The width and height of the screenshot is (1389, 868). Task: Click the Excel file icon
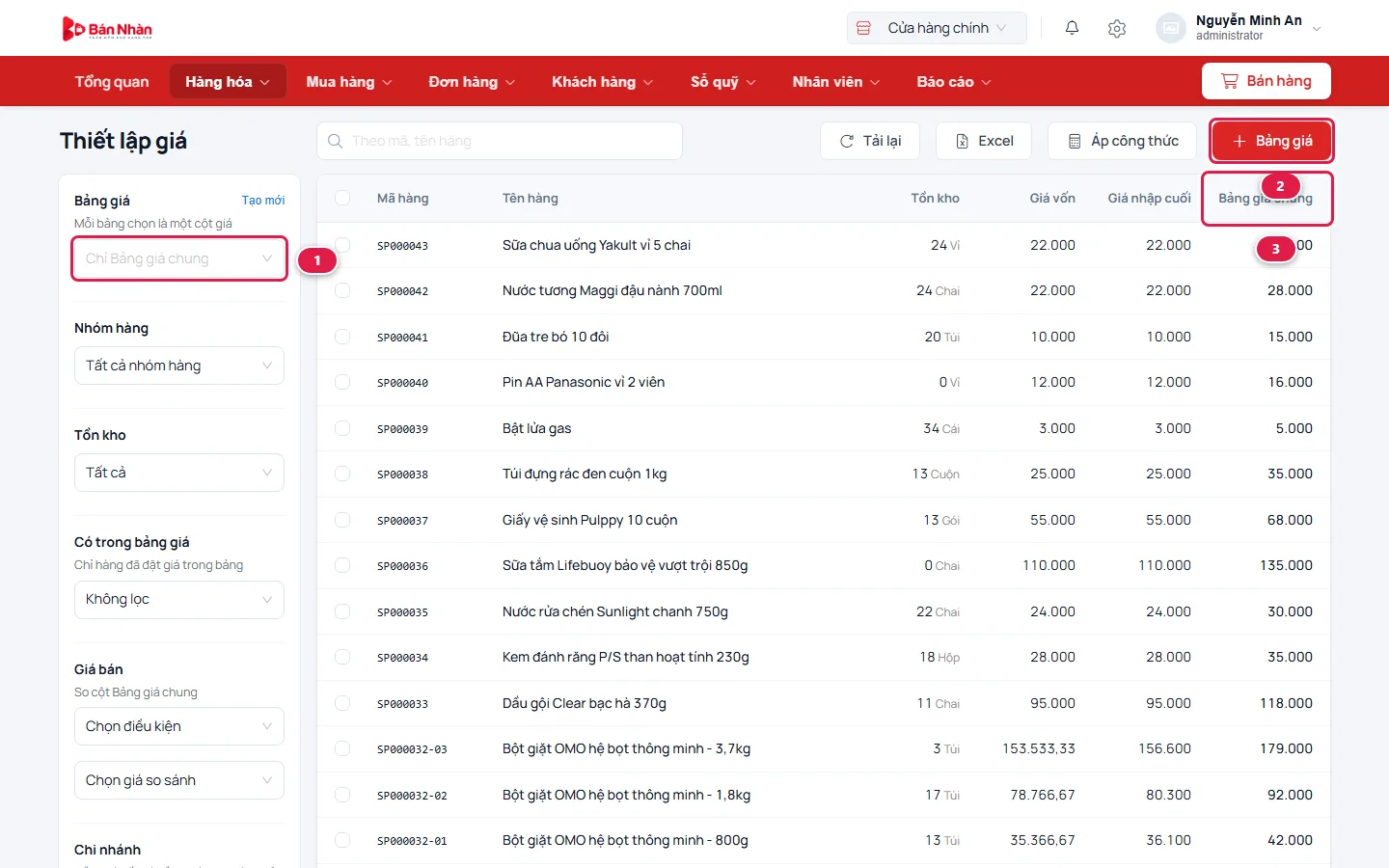[x=962, y=141]
